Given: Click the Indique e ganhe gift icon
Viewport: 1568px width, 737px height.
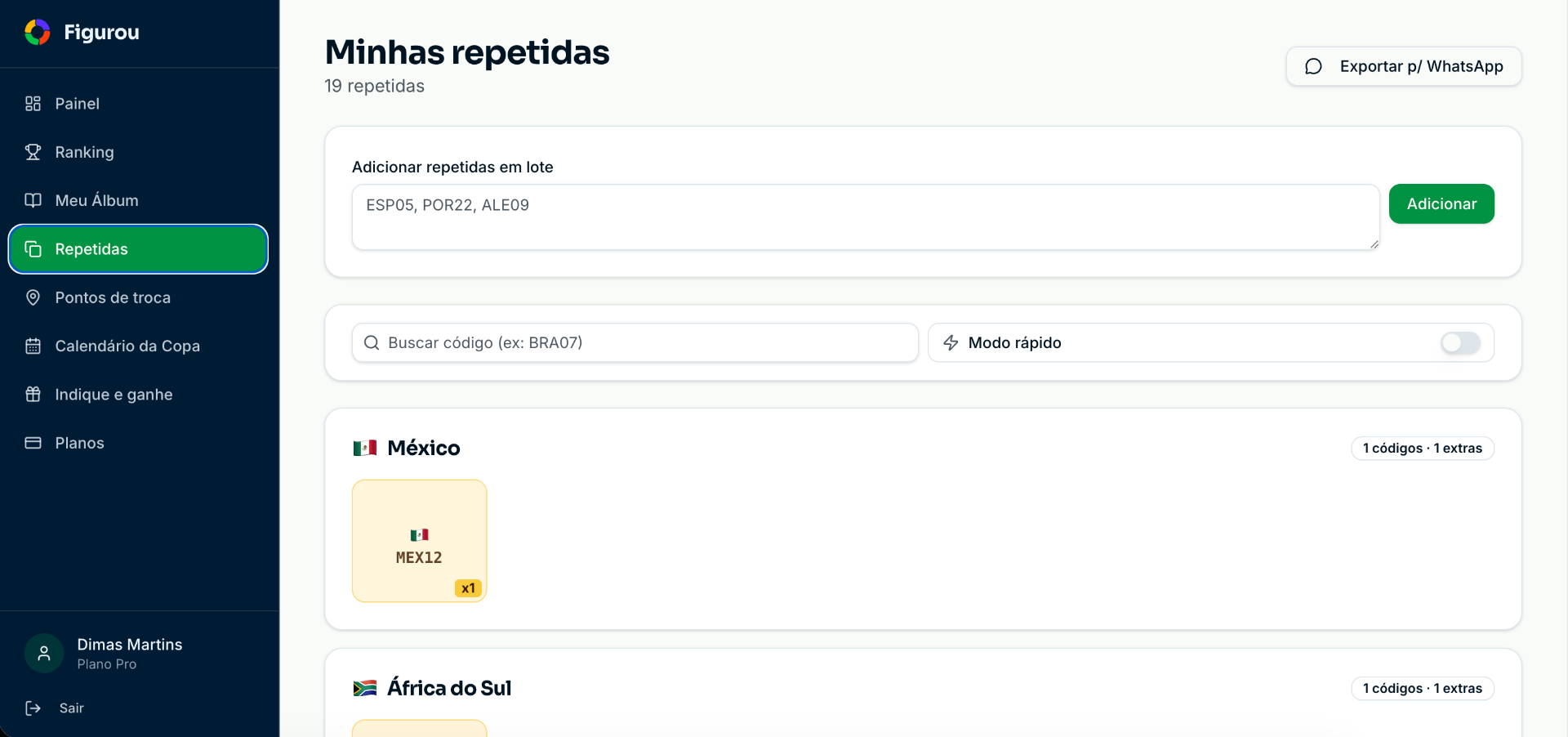Looking at the screenshot, I should point(33,395).
